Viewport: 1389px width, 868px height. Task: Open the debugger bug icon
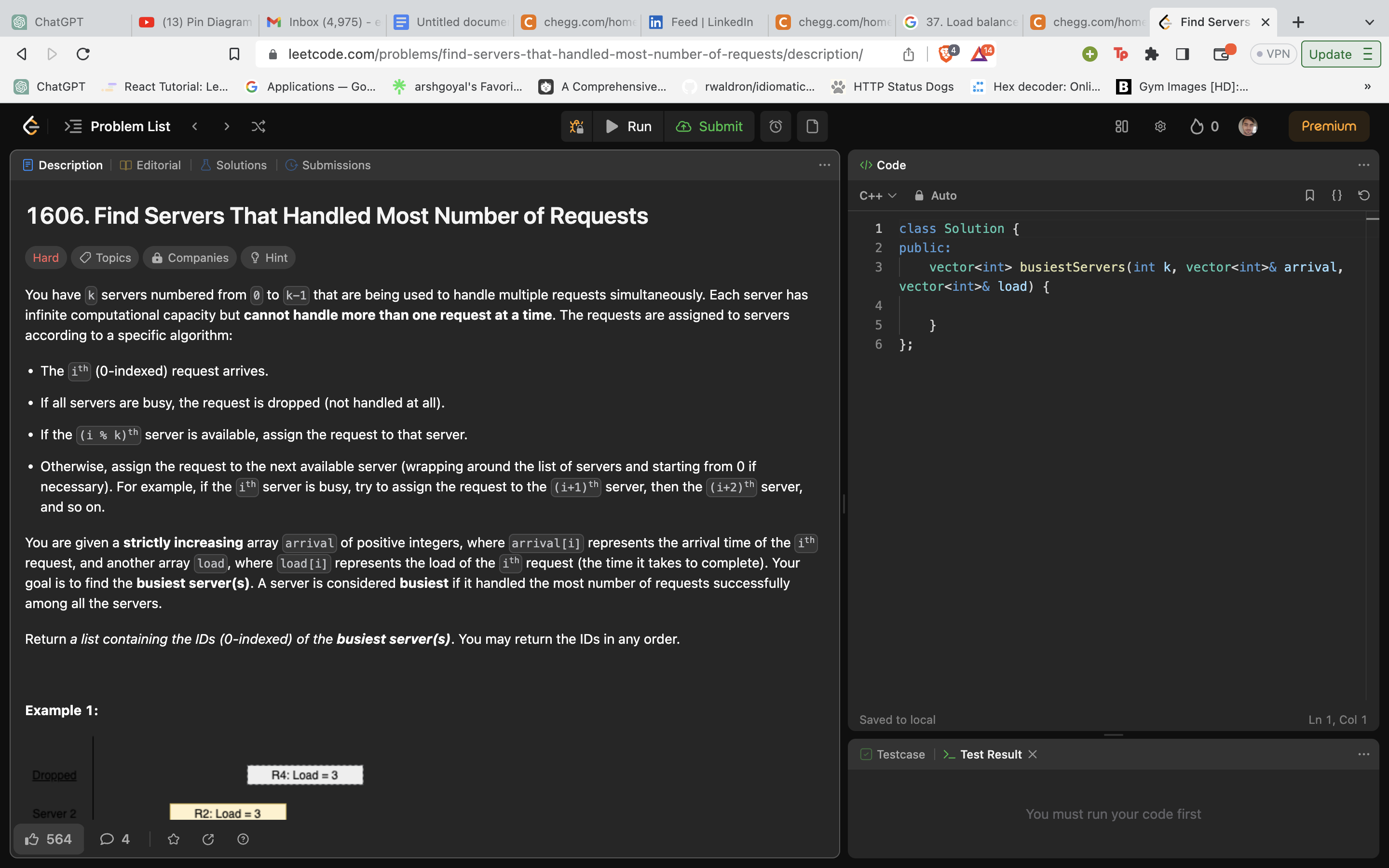pyautogui.click(x=576, y=126)
